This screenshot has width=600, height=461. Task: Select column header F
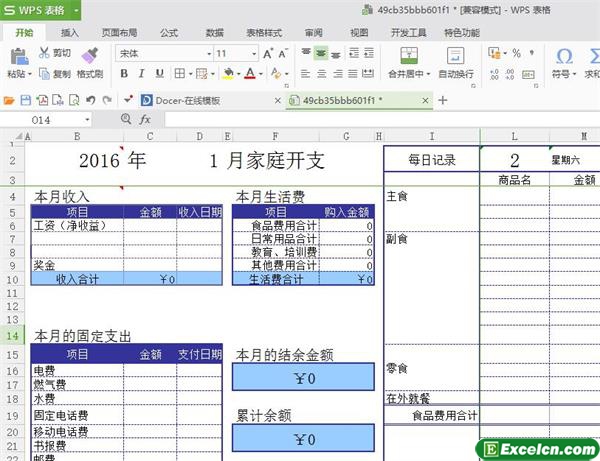[275, 136]
